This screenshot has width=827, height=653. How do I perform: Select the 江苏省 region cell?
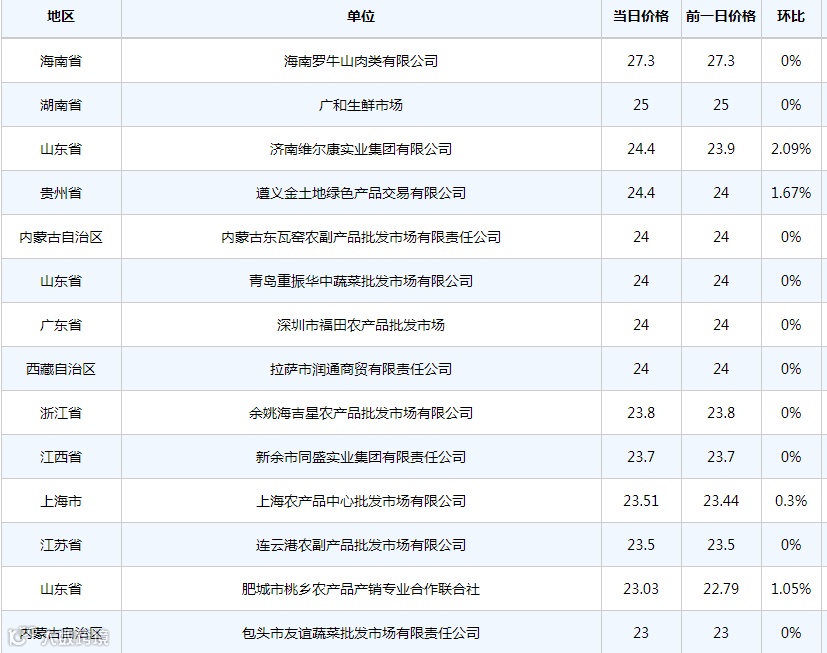point(61,545)
